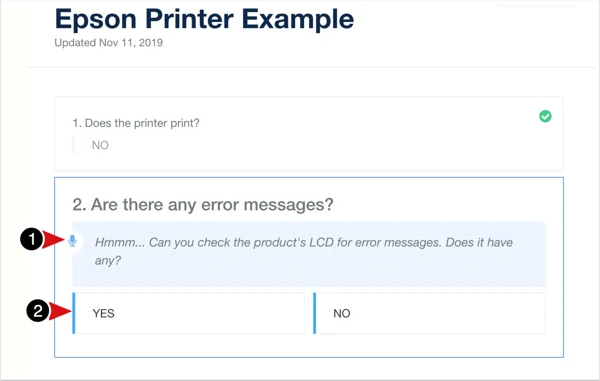This screenshot has height=381, width=600.
Task: Answer YES to the error messages question
Action: [189, 313]
